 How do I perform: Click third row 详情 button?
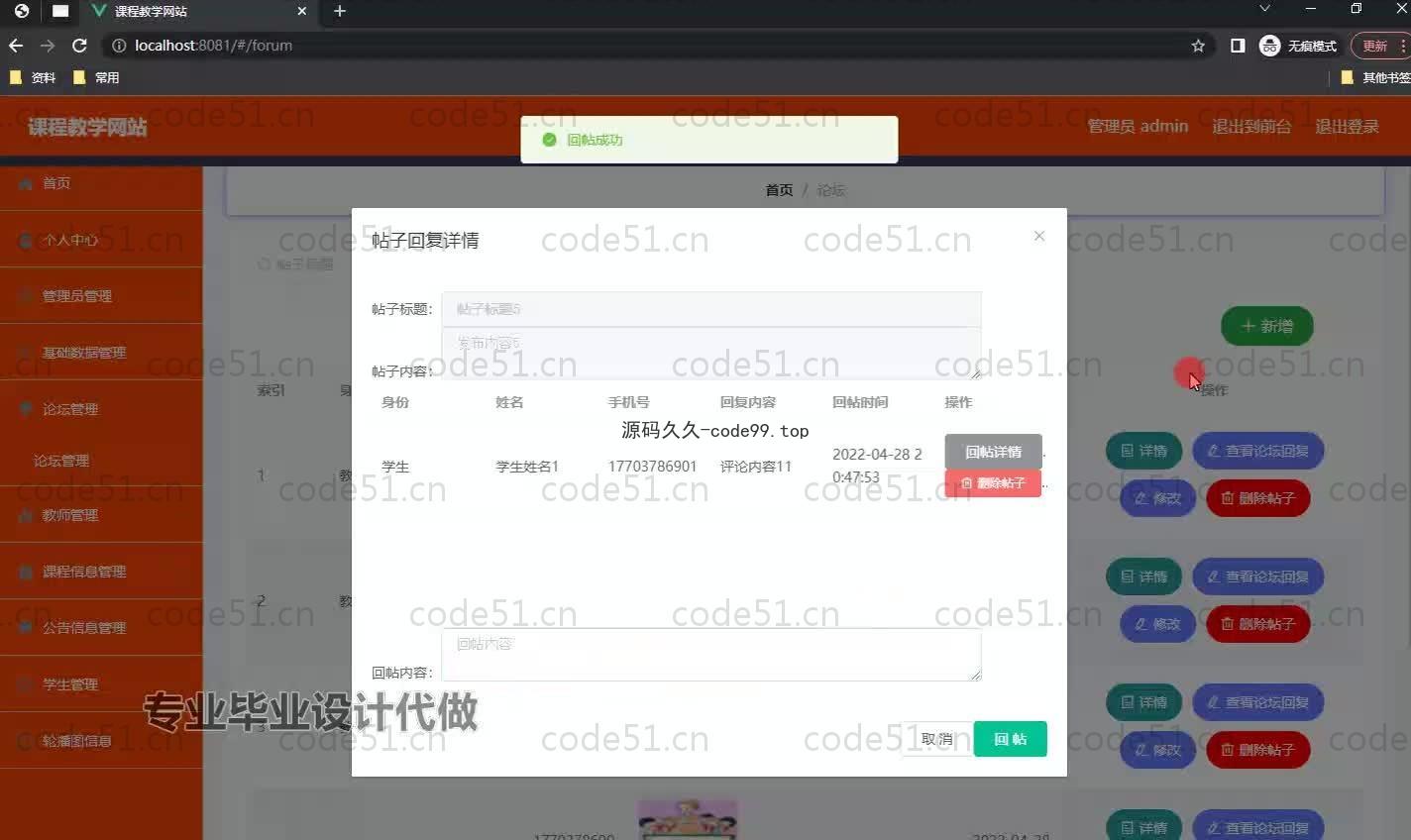[1143, 702]
